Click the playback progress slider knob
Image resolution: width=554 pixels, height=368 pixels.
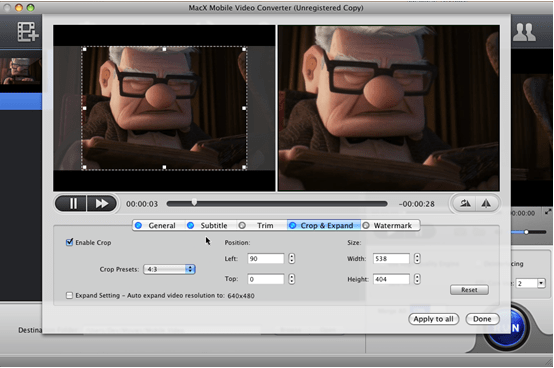tap(194, 202)
